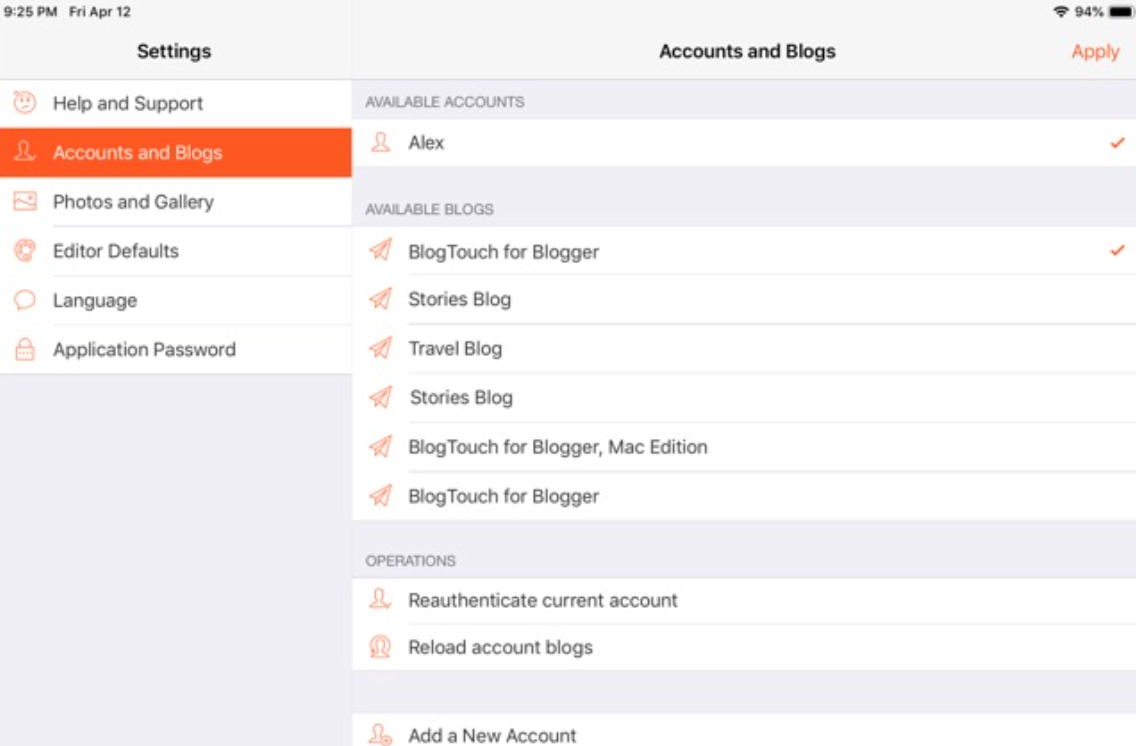This screenshot has height=746, width=1136.
Task: Click the person icon next to Alex
Action: point(379,142)
